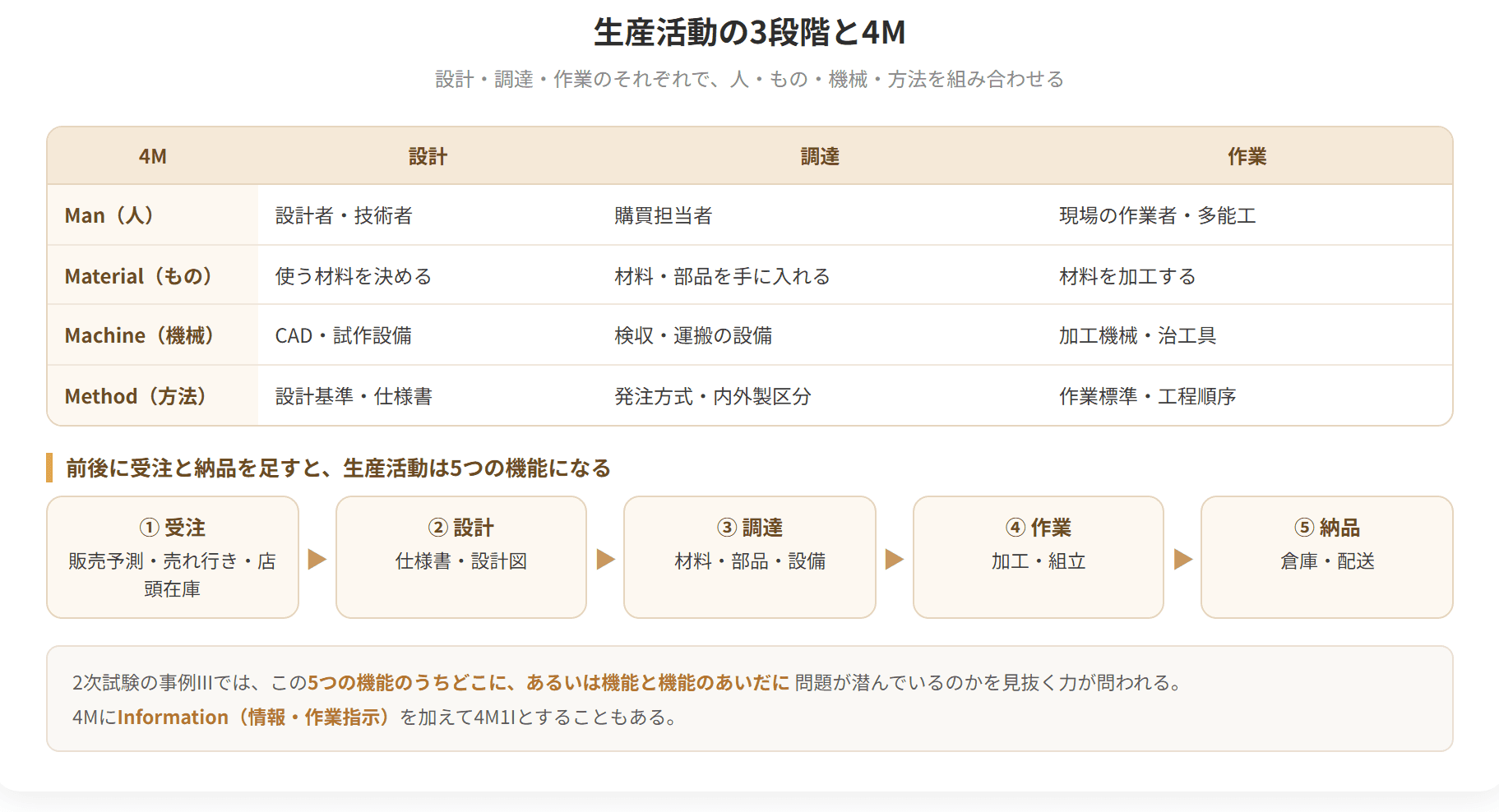Click the text 材料・部品・設備
This screenshot has width=1499, height=812.
click(x=750, y=561)
